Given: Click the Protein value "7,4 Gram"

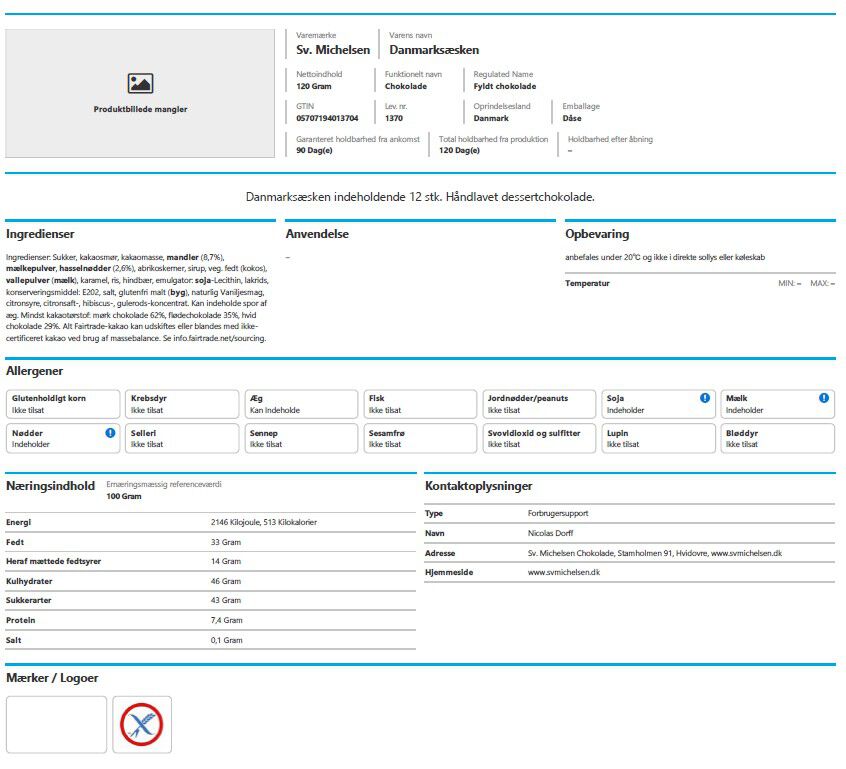Looking at the screenshot, I should point(227,621).
